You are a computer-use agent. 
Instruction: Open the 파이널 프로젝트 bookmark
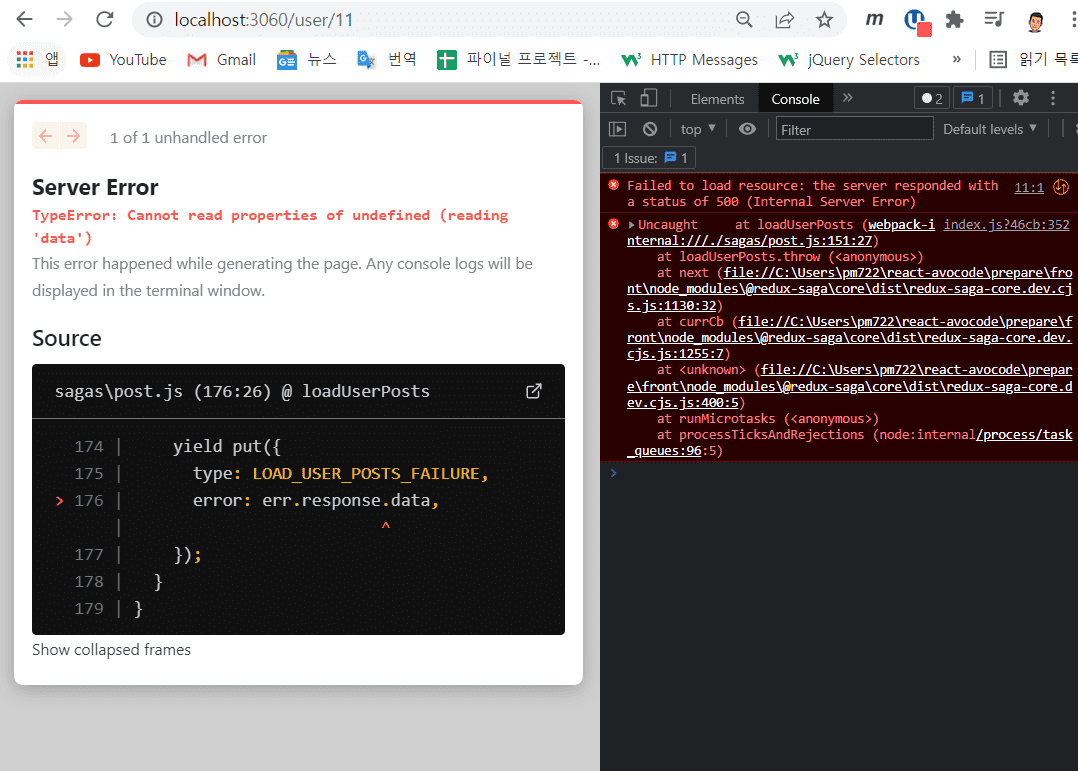(518, 60)
